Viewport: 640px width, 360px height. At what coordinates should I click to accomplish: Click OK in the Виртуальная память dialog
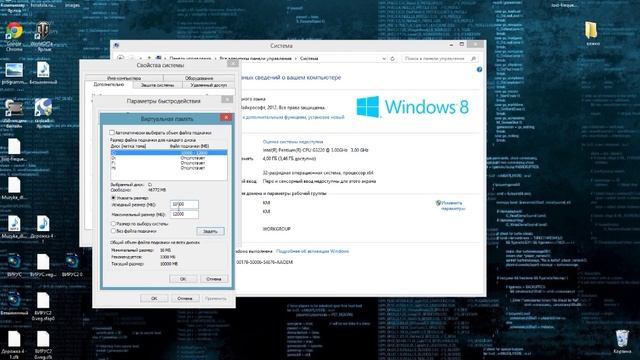183,279
